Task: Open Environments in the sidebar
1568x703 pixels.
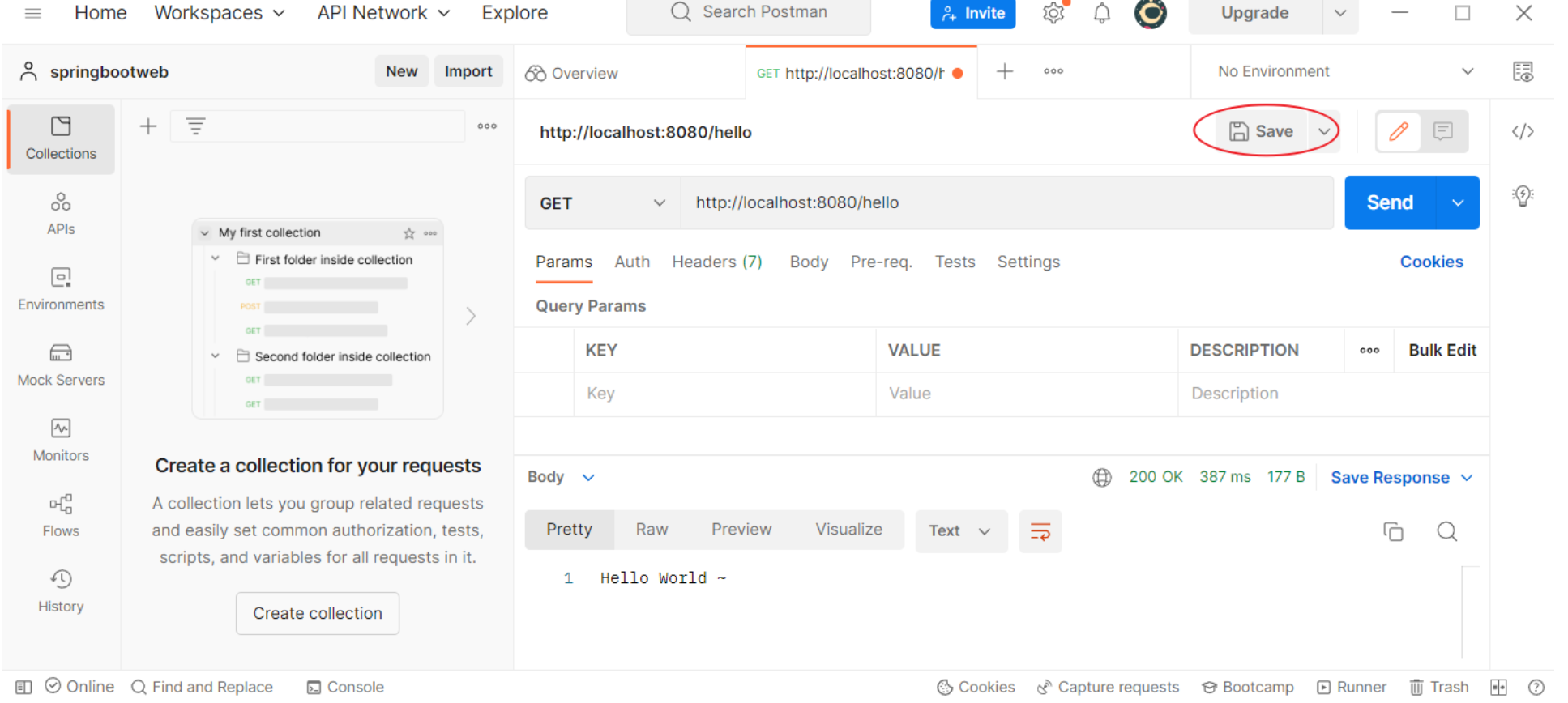Action: tap(61, 289)
